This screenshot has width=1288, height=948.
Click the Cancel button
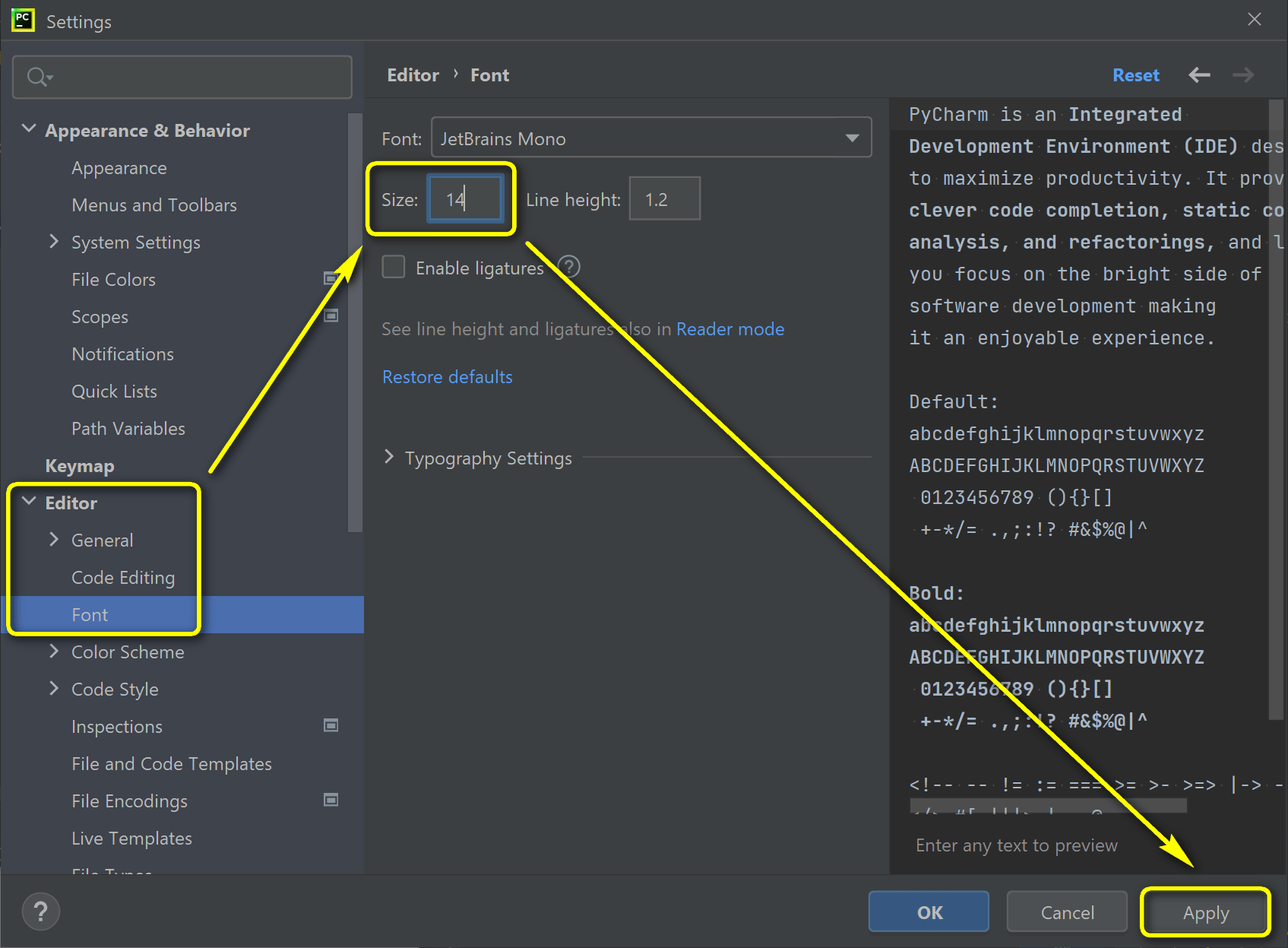click(1067, 912)
